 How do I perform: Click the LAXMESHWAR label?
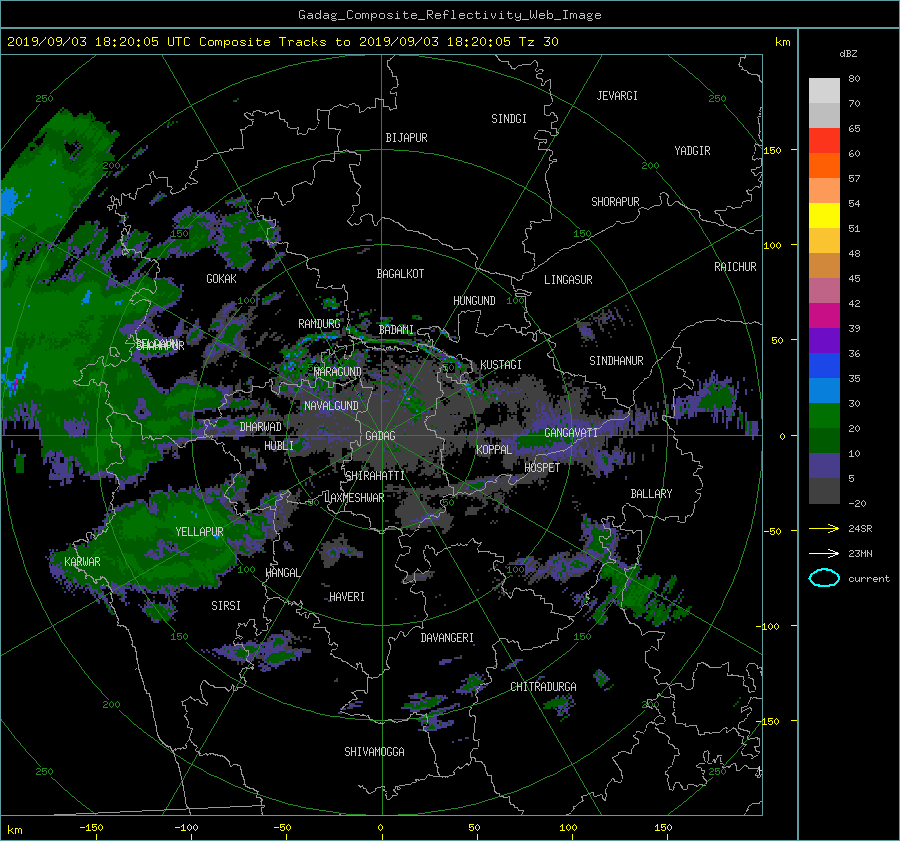tap(354, 498)
